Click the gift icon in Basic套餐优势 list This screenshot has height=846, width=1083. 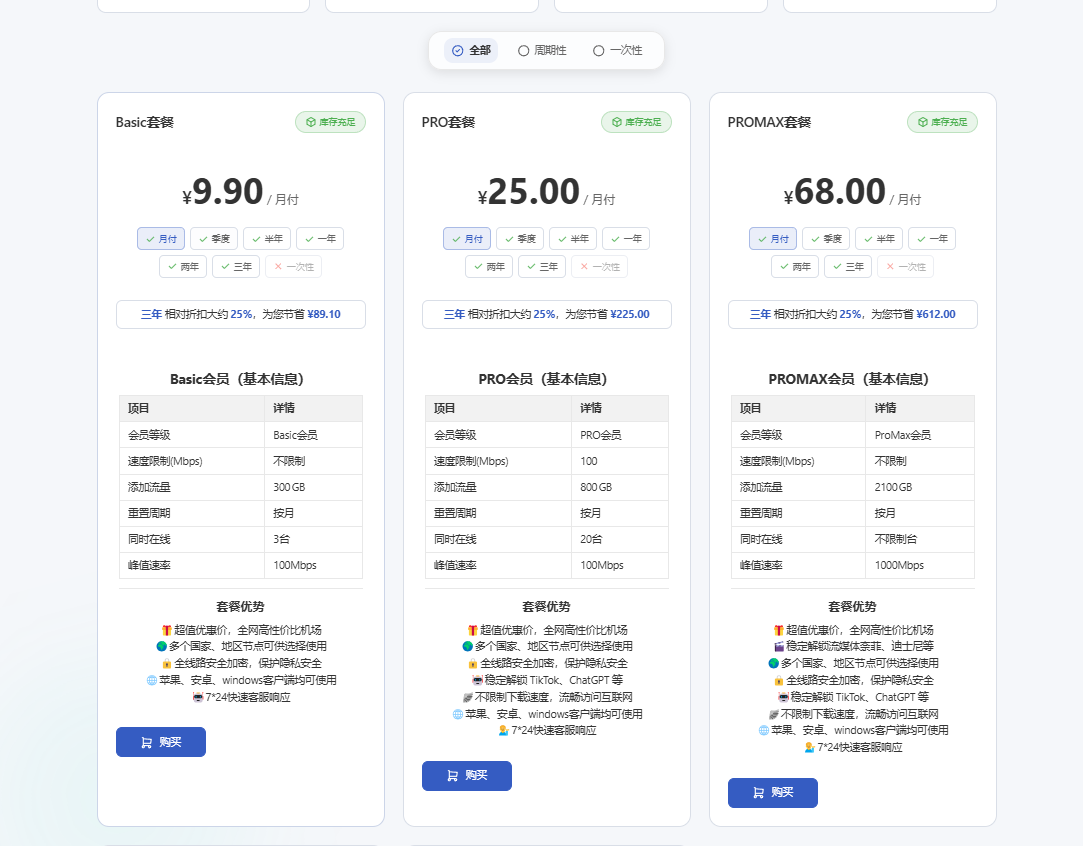[166, 630]
